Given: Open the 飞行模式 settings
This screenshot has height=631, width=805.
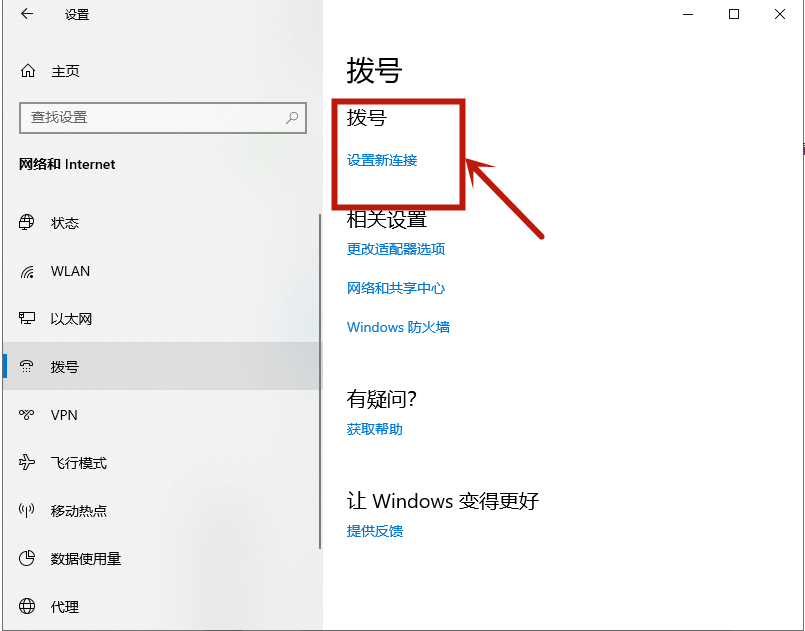Looking at the screenshot, I should pos(162,462).
